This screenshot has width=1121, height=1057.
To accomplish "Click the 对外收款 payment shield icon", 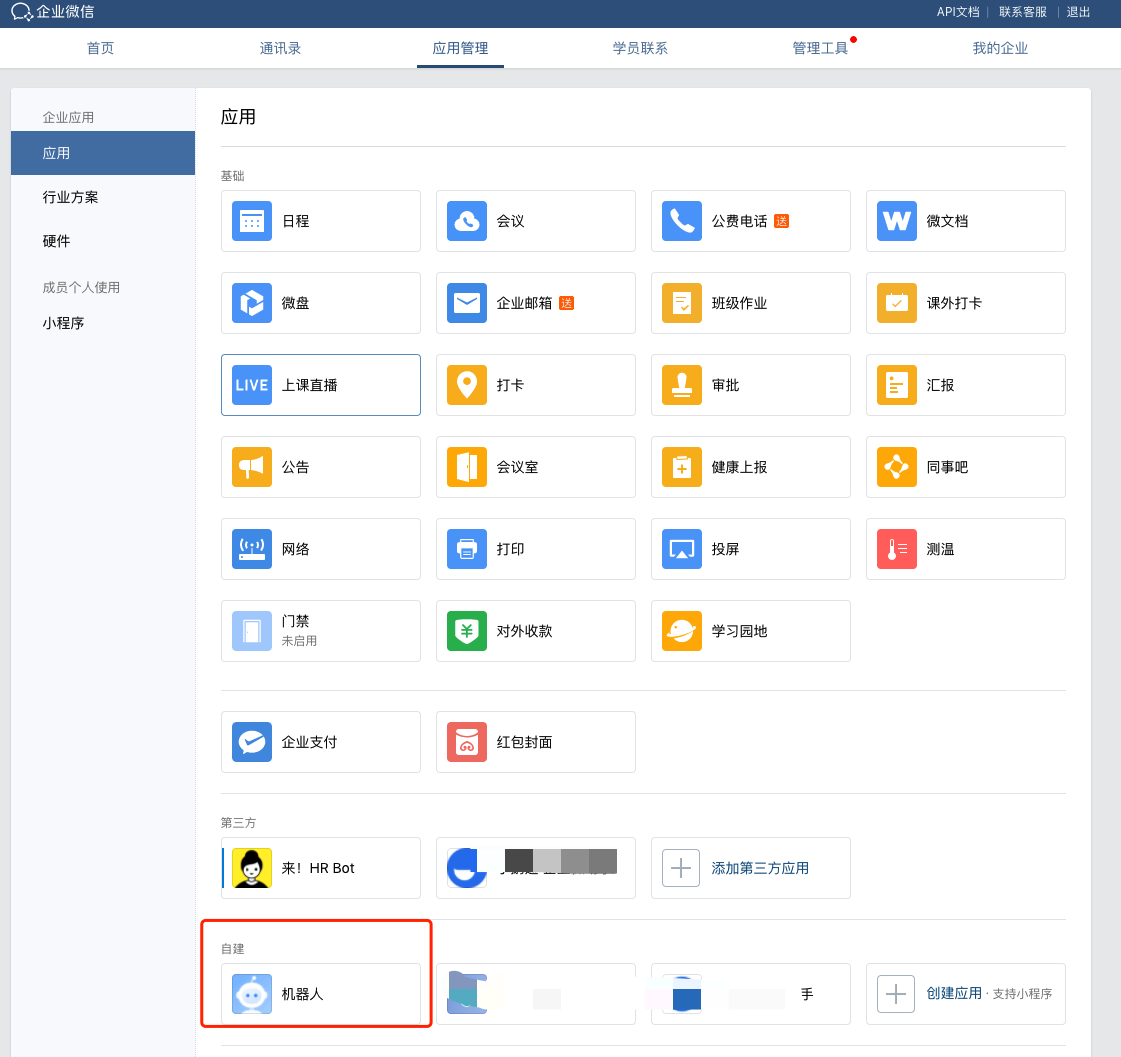I will (x=467, y=631).
